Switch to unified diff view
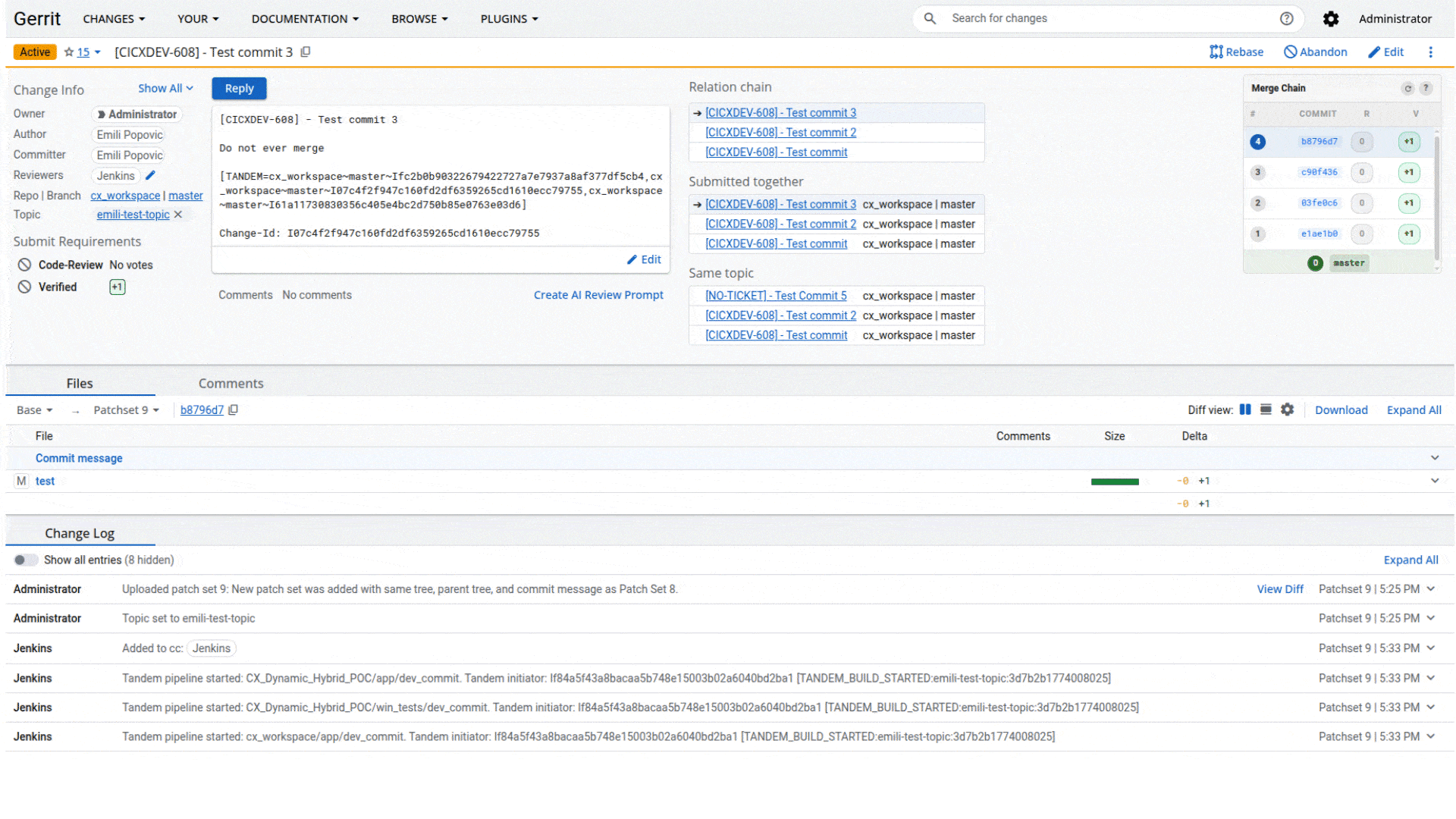 [x=1266, y=409]
